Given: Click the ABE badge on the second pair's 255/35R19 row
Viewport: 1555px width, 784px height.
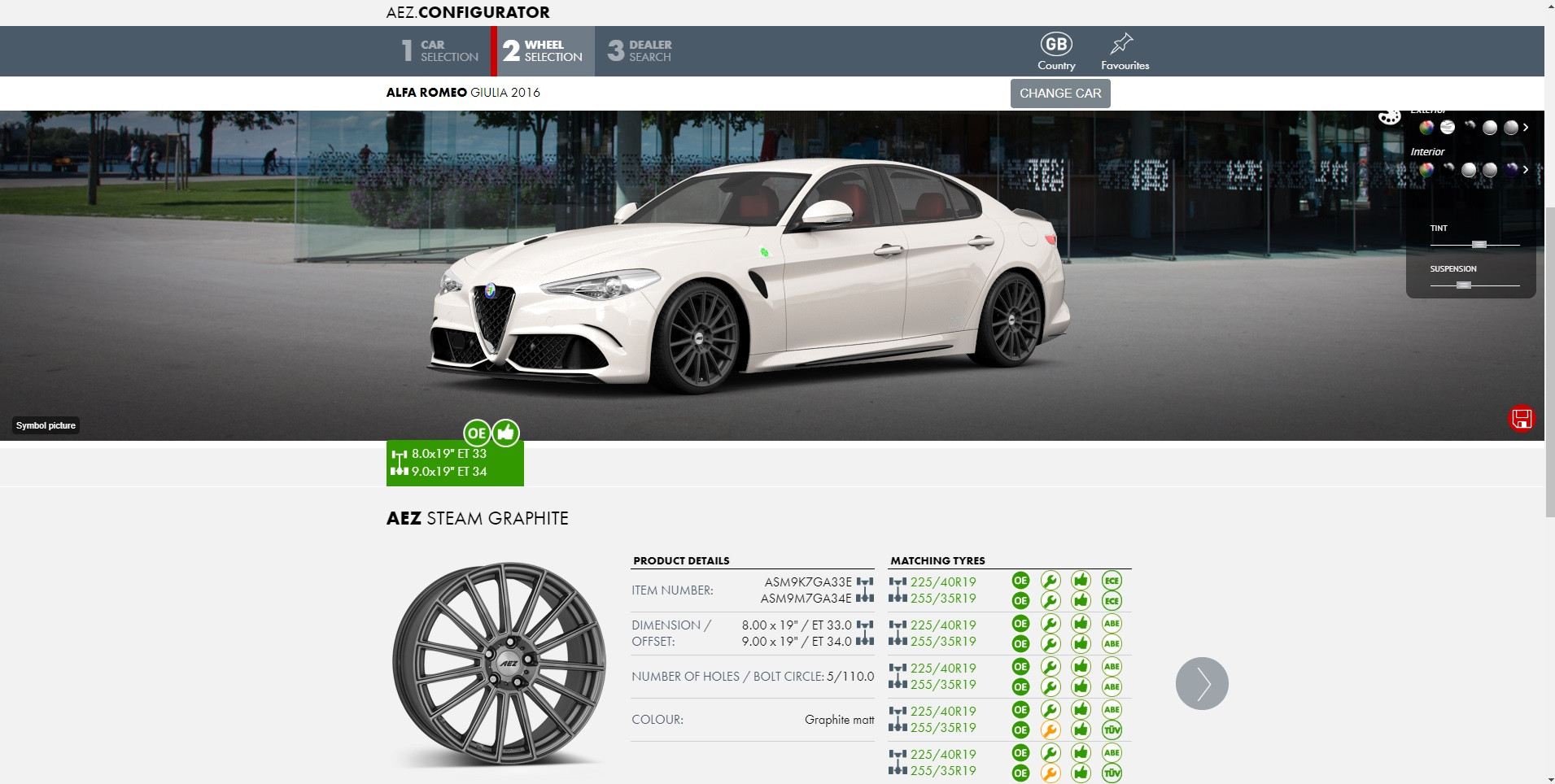Looking at the screenshot, I should [x=1112, y=644].
